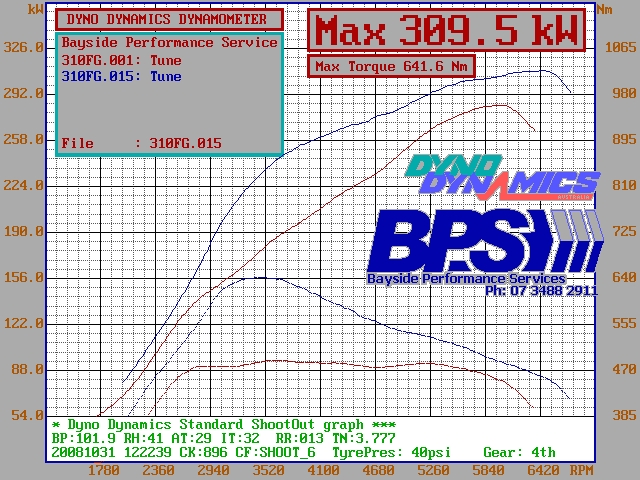Viewport: 640px width, 480px height.
Task: Click the CK:896 value
Action: (x=203, y=452)
